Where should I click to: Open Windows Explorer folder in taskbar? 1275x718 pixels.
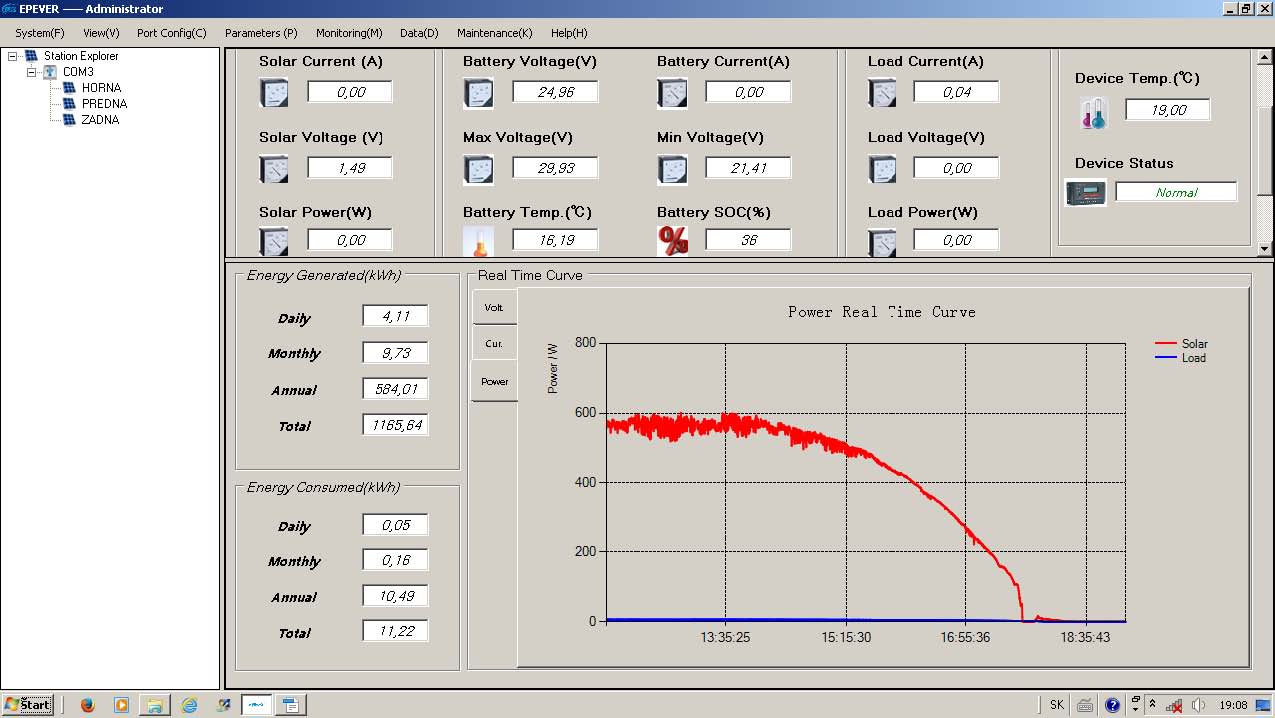[x=155, y=705]
